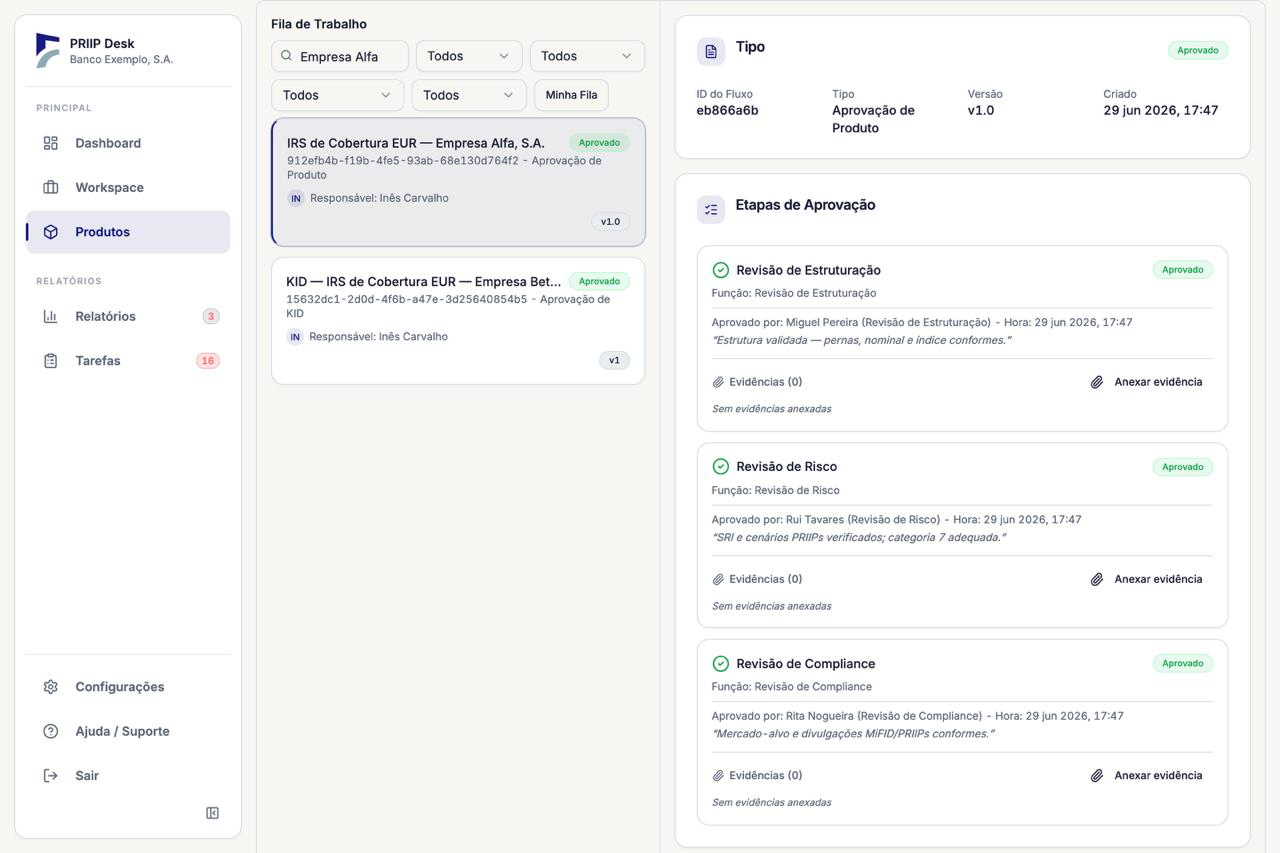1280x853 pixels.
Task: Click Aprovado badge on Empresa Alfa card
Action: tap(599, 142)
